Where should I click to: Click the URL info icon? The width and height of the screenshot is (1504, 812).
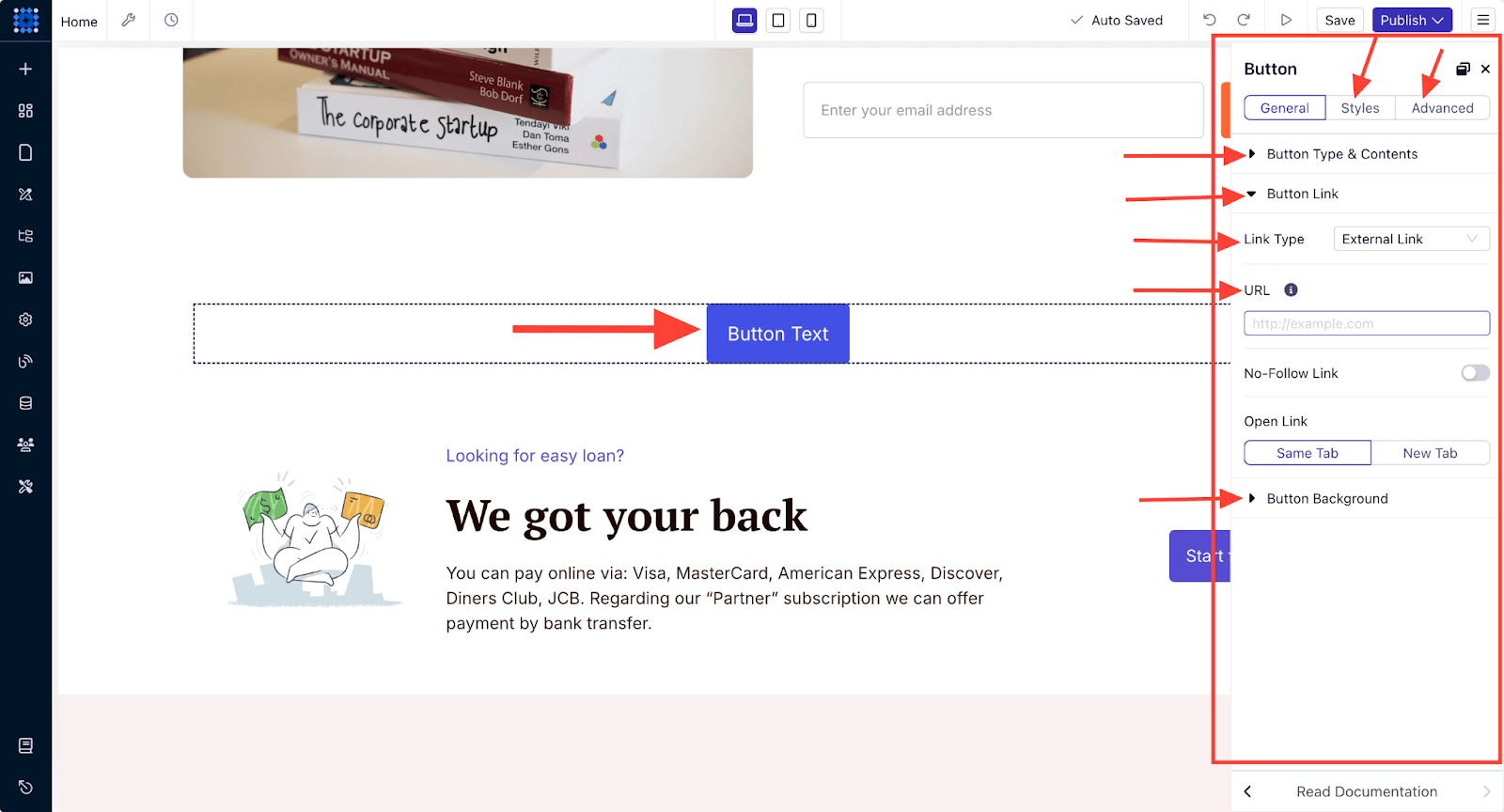tap(1291, 289)
